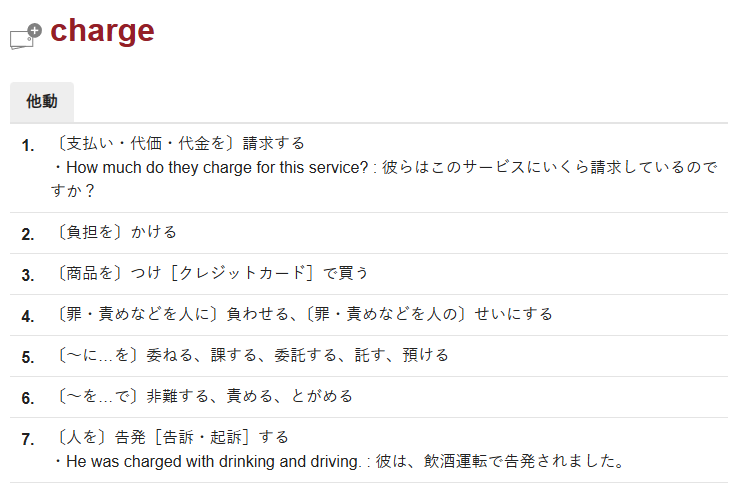Click definition 7 '告発する' text
The image size is (729, 485).
click(172, 437)
